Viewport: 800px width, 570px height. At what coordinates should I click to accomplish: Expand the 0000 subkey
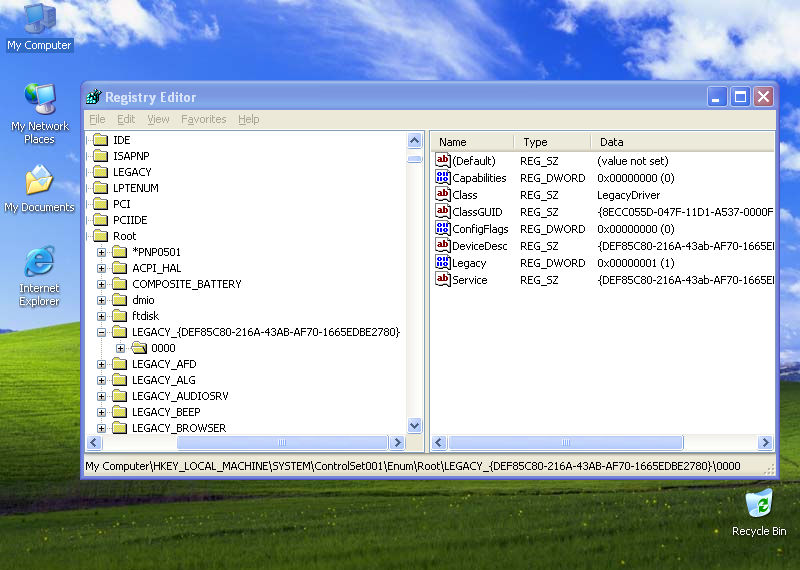[120, 348]
